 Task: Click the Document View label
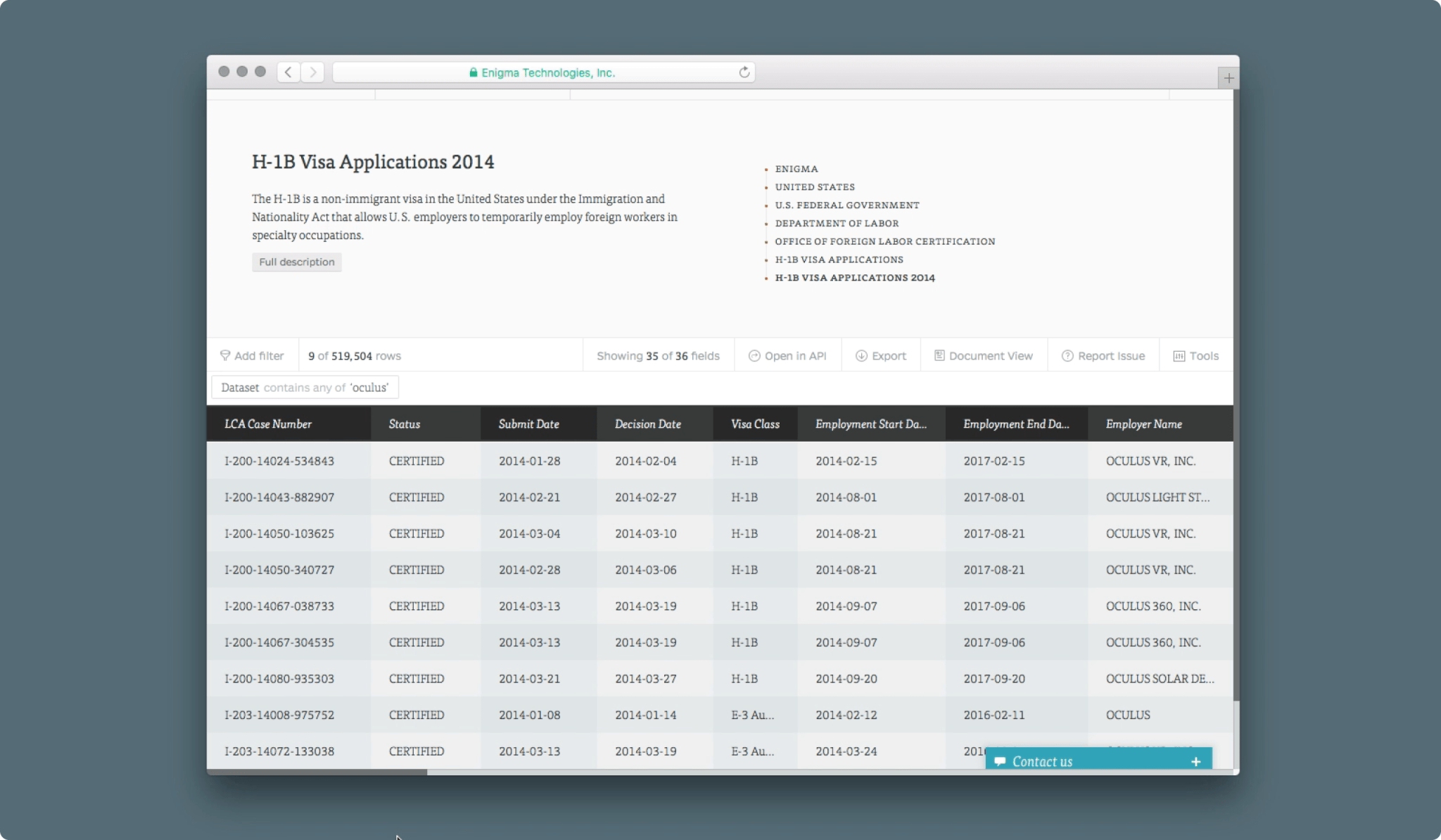tap(991, 356)
